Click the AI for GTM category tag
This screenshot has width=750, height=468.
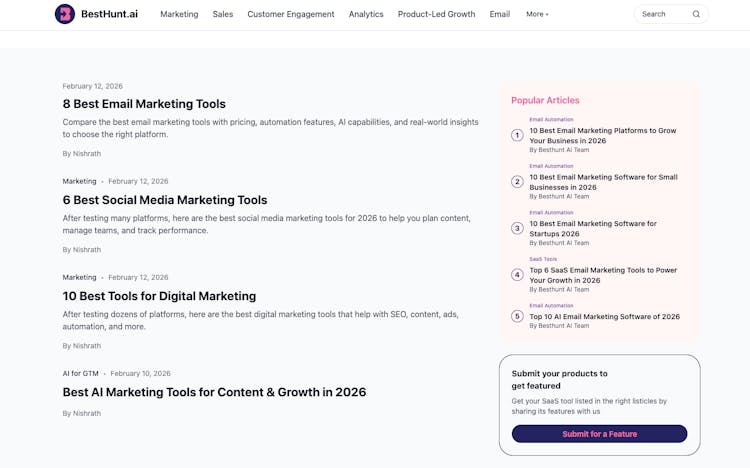pyautogui.click(x=80, y=373)
